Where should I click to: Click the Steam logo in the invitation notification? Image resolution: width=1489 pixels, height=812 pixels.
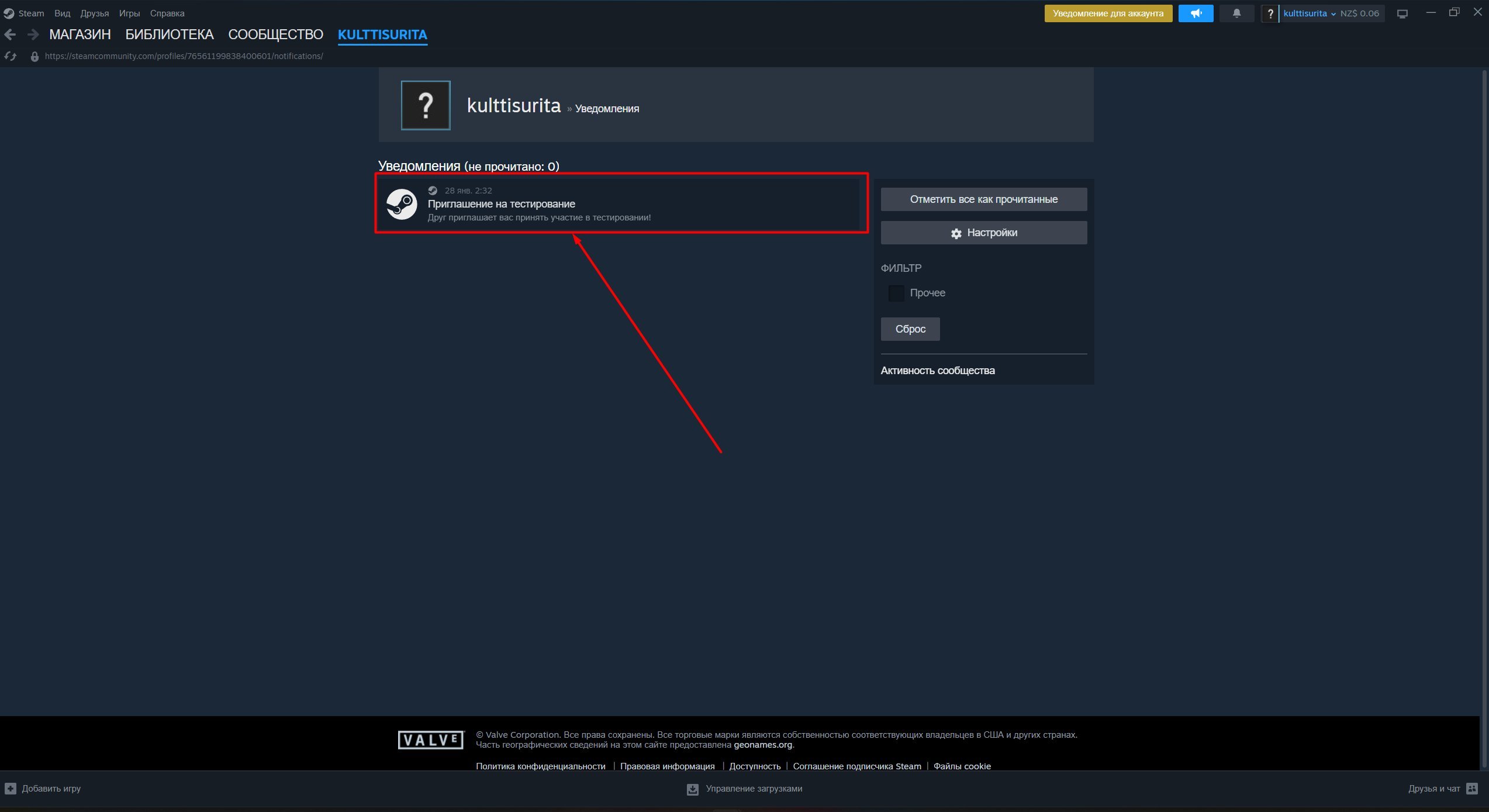(x=402, y=204)
